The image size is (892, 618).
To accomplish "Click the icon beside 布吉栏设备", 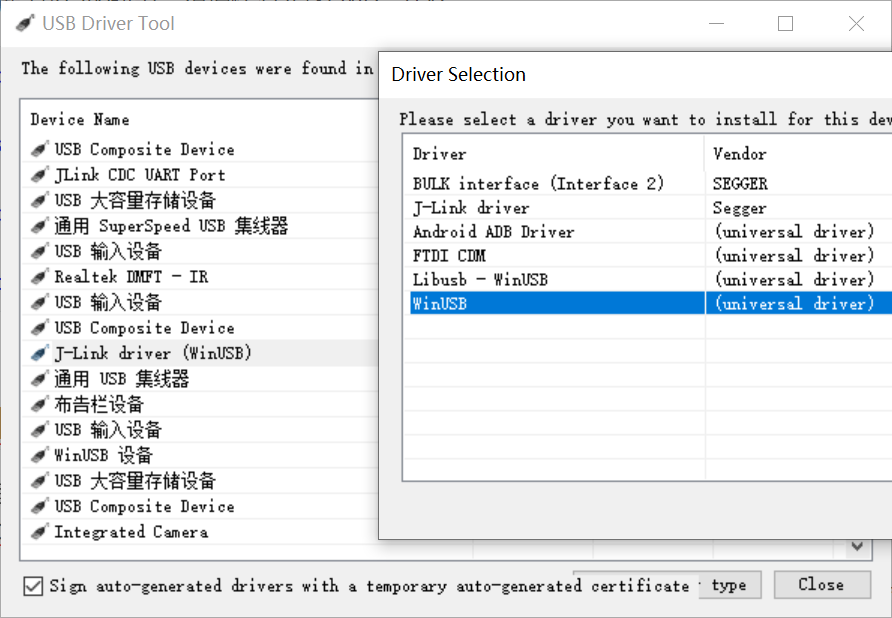I will pos(39,405).
